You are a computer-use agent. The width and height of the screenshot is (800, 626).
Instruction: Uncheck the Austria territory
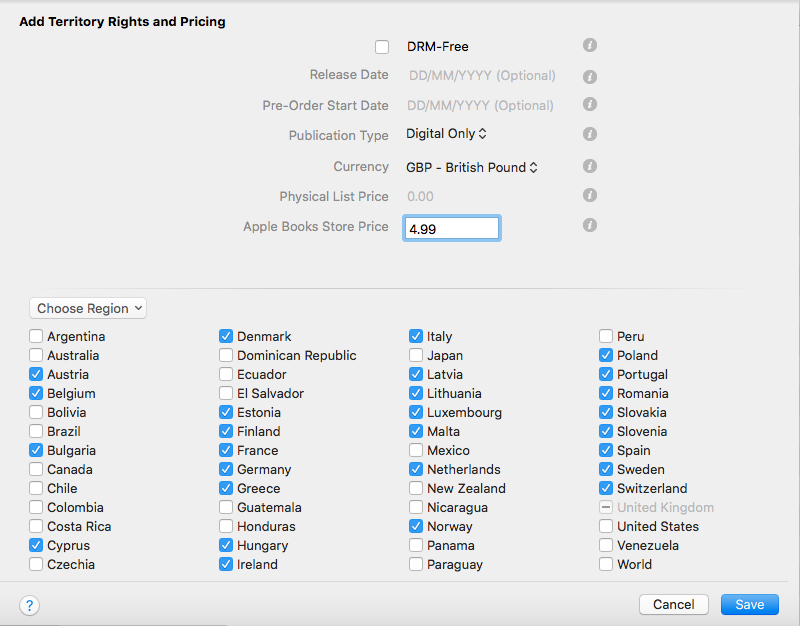pyautogui.click(x=36, y=374)
